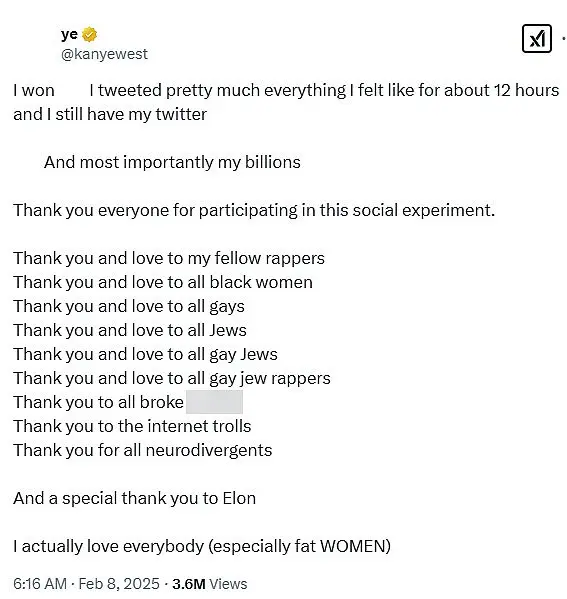Click the 'gay jew rappers' line

click(172, 378)
